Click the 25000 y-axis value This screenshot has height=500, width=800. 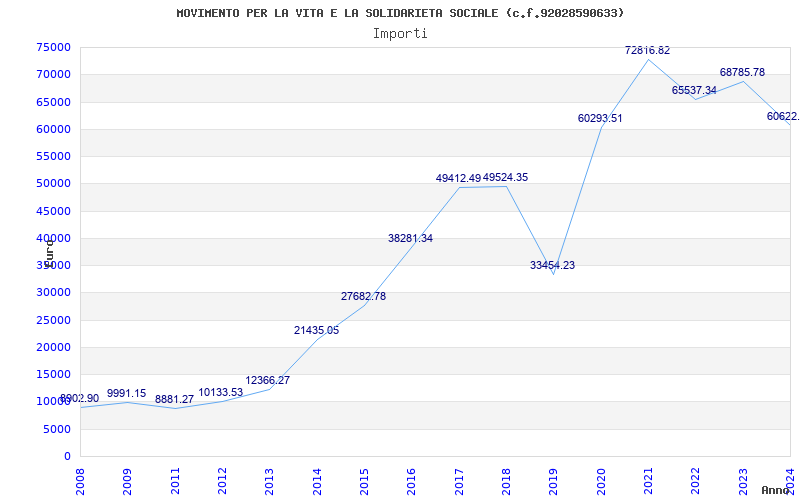(54, 320)
